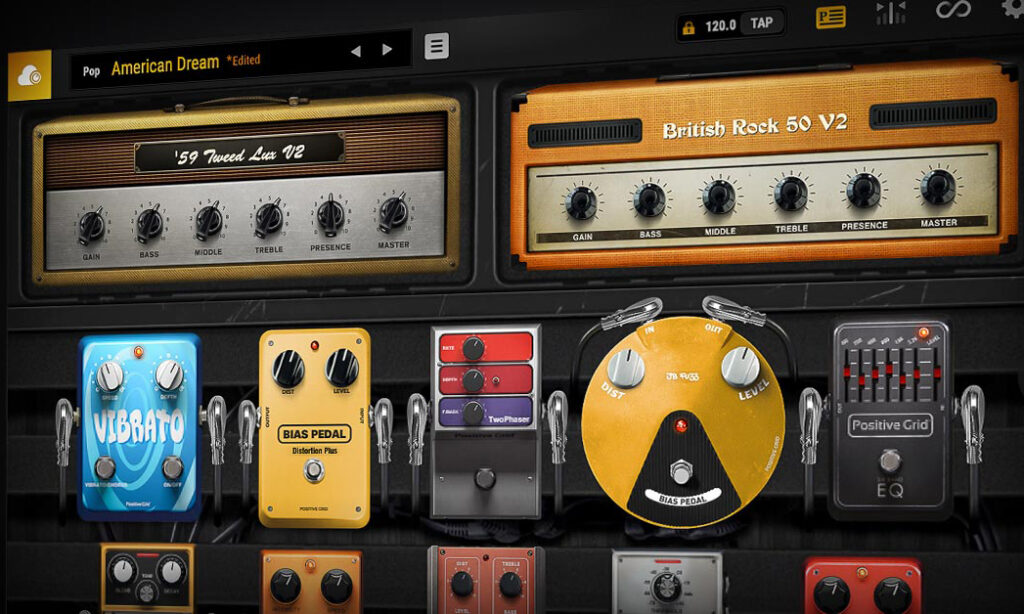Click the Tweed Lux Master knob
The width and height of the screenshot is (1024, 614).
click(x=394, y=212)
